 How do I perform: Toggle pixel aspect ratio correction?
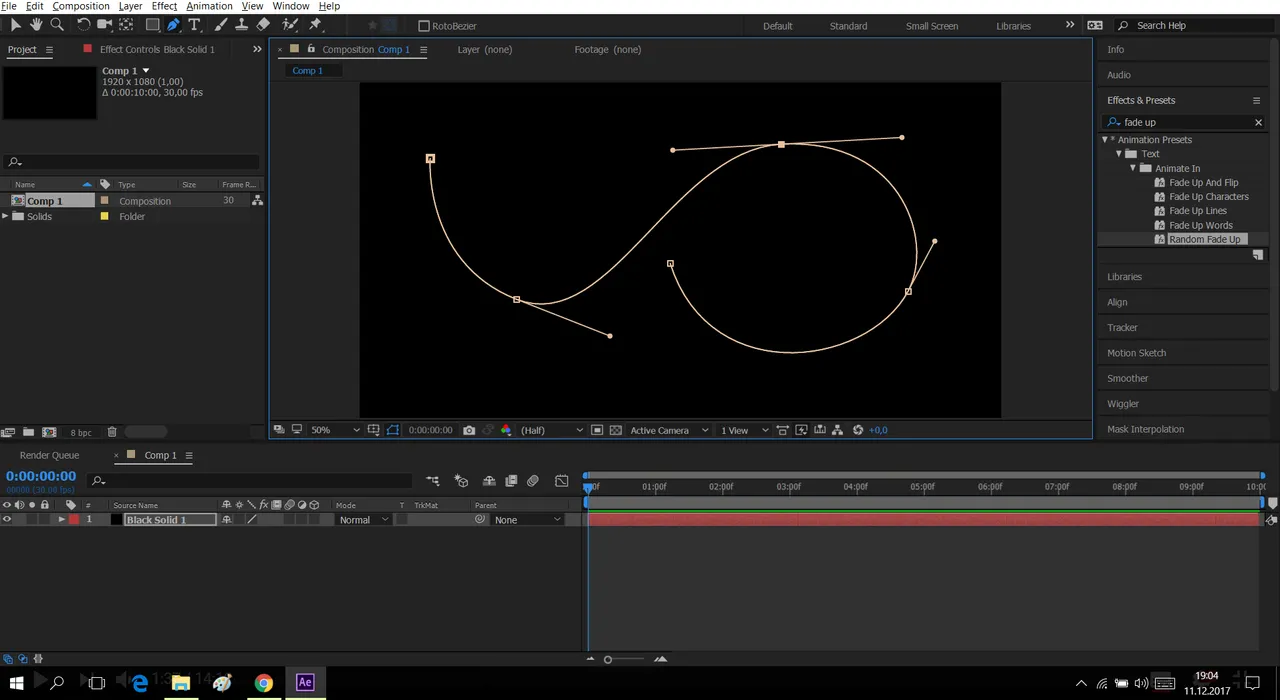(x=783, y=430)
